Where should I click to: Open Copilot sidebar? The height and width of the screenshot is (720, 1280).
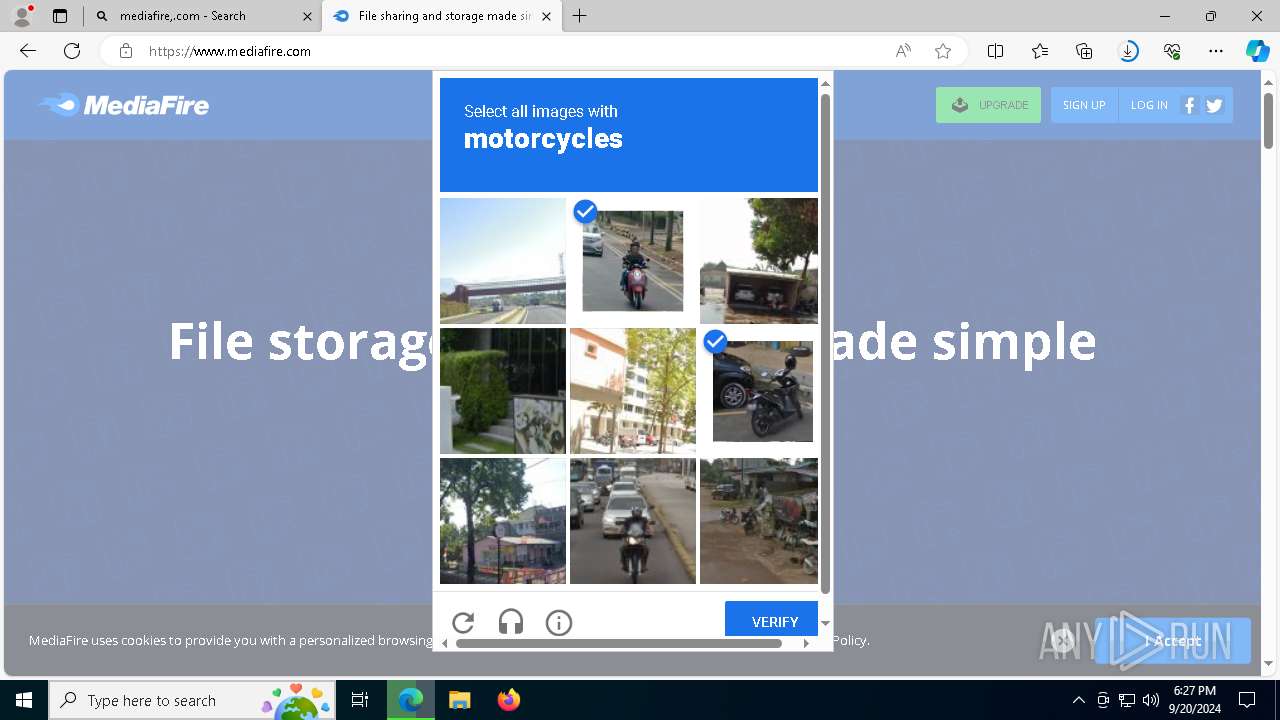click(x=1258, y=51)
